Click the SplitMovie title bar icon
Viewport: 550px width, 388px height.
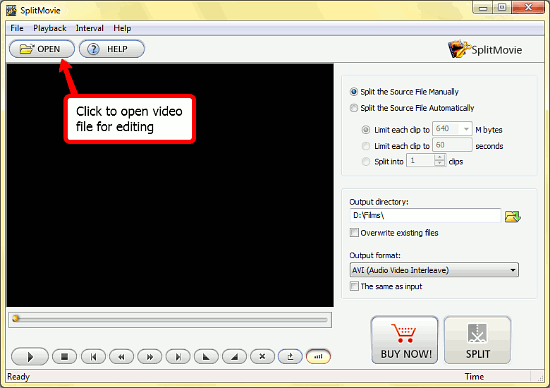tap(12, 10)
